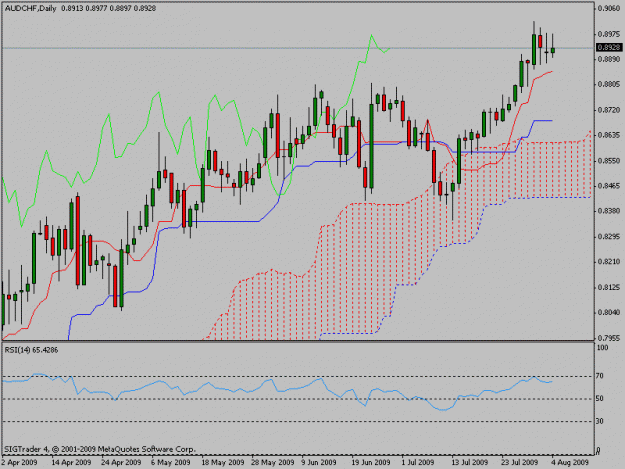Click the RSI(14) 65.4286 indicator label

(31, 350)
